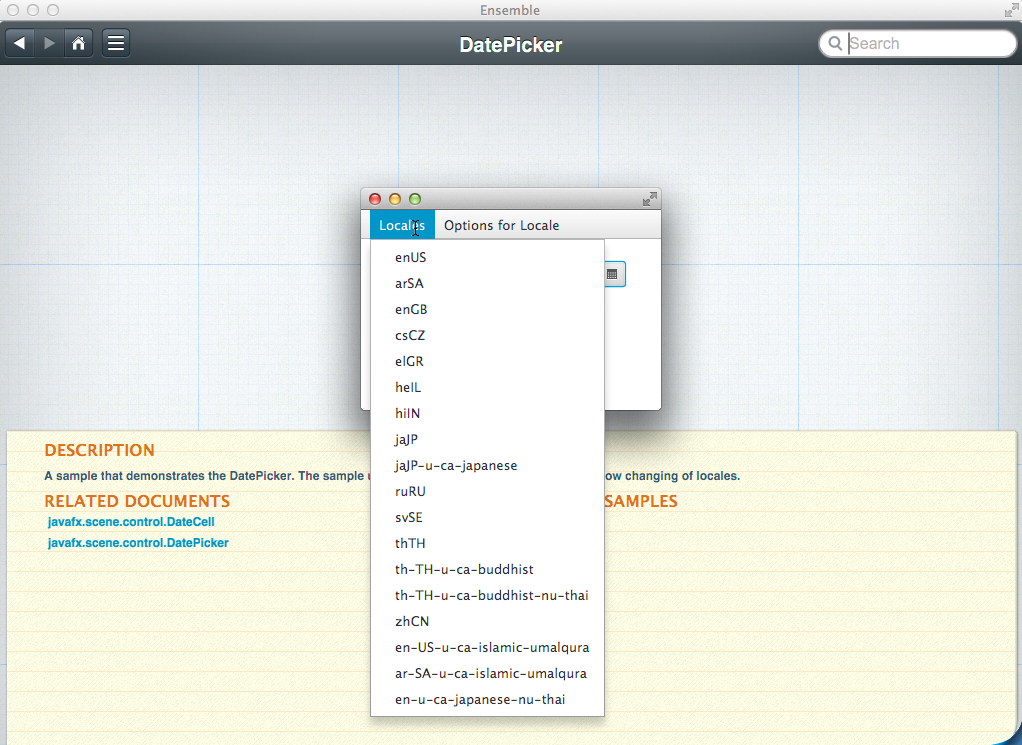This screenshot has width=1022, height=745.
Task: Click the forward navigation arrow
Action: pos(49,44)
